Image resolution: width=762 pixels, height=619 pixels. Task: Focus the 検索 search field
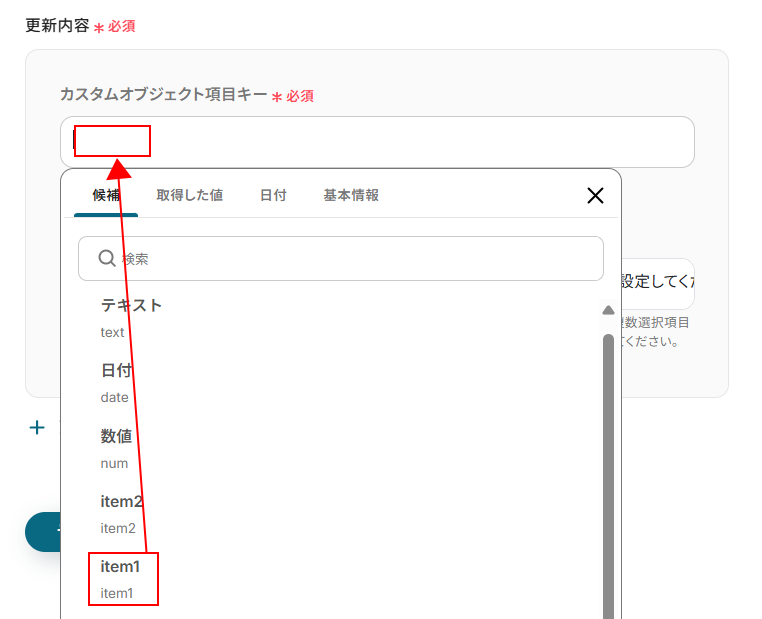pos(341,258)
